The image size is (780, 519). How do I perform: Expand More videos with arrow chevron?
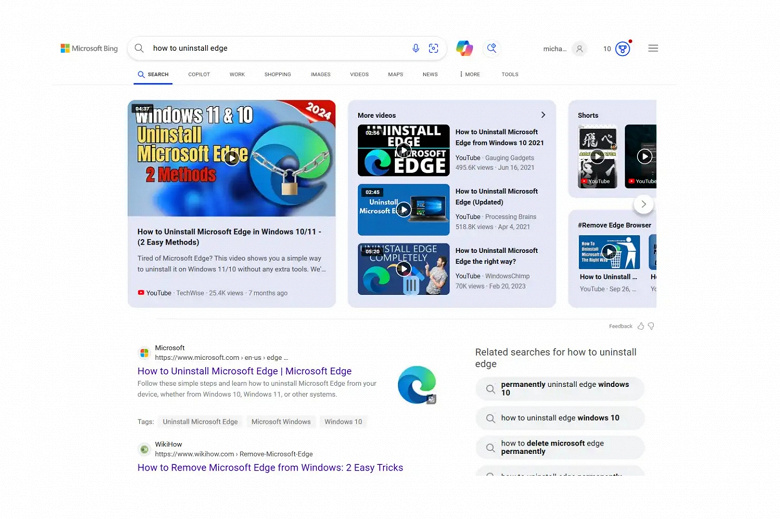click(x=543, y=115)
